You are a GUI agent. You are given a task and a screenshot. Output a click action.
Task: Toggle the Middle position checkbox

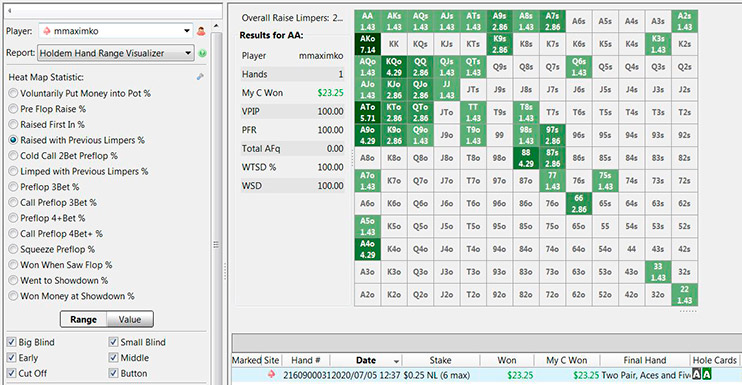tap(113, 358)
